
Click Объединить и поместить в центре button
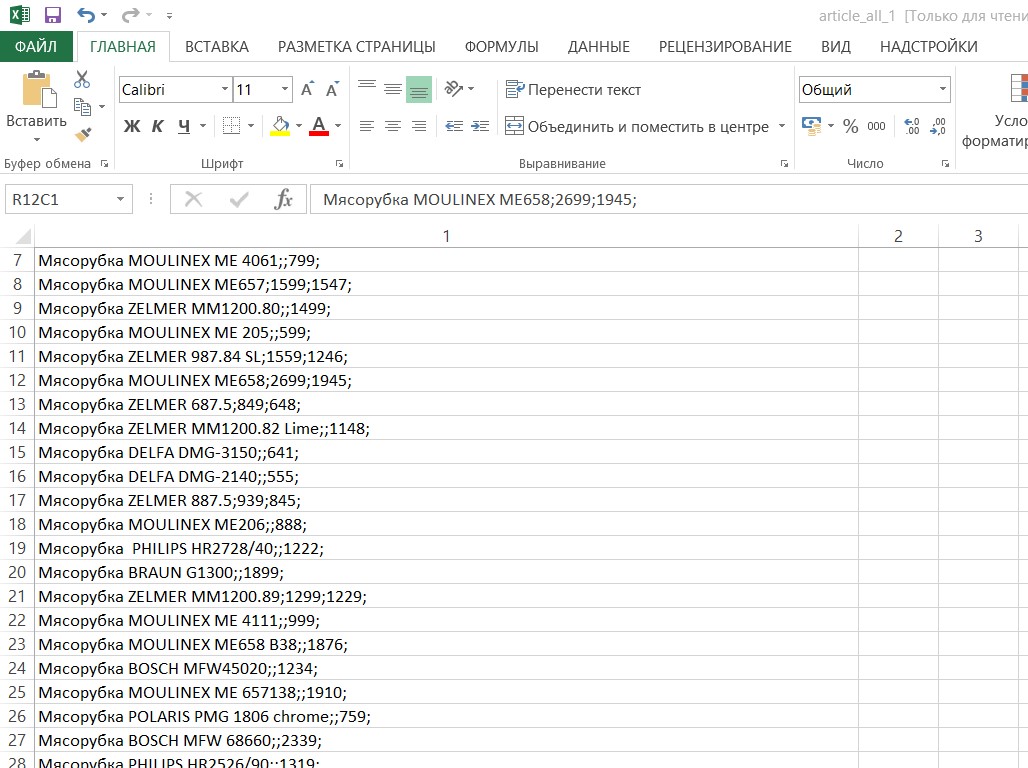pos(637,126)
